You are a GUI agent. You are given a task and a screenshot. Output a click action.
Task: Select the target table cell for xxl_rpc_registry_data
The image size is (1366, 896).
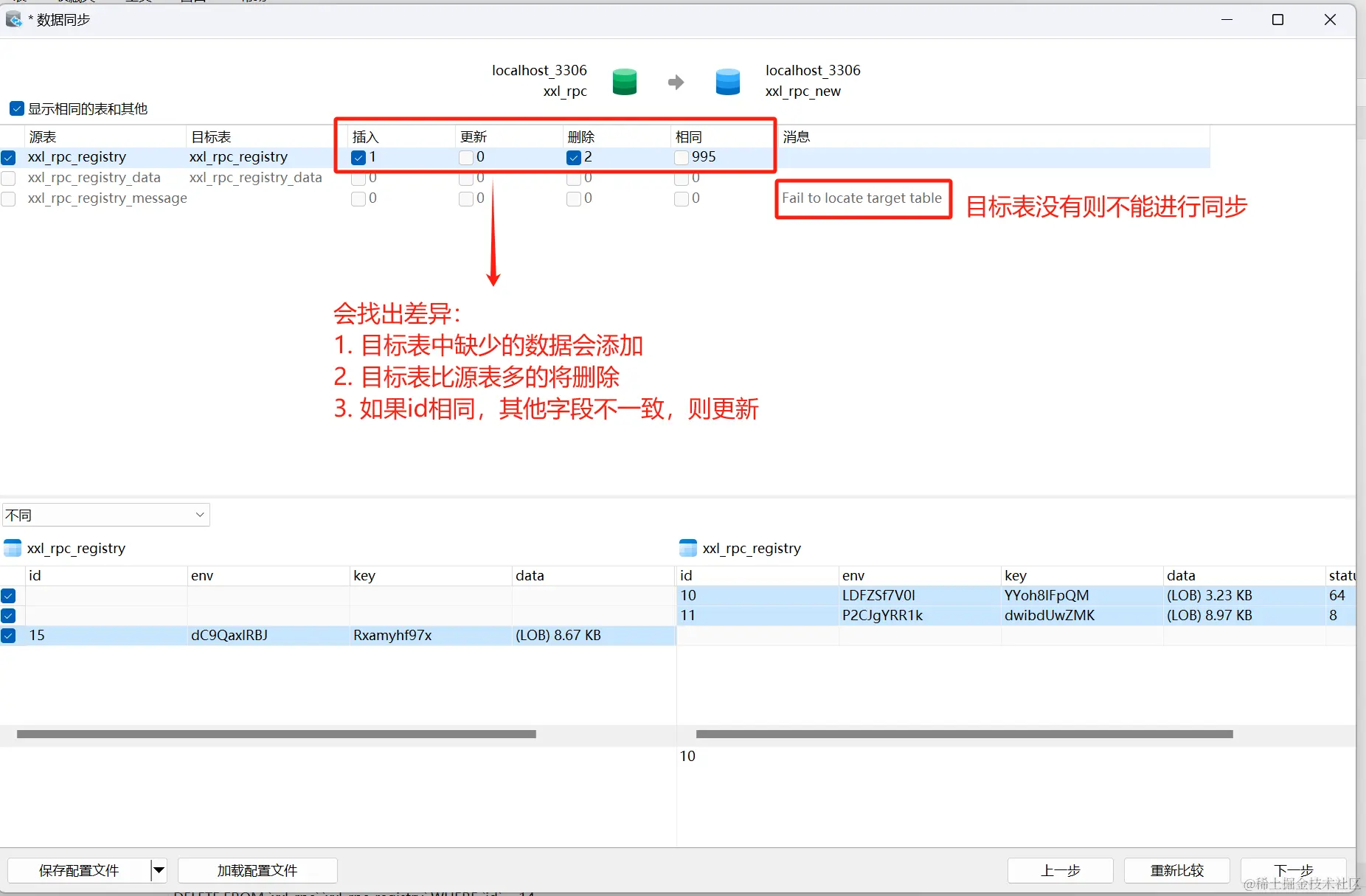pyautogui.click(x=255, y=178)
